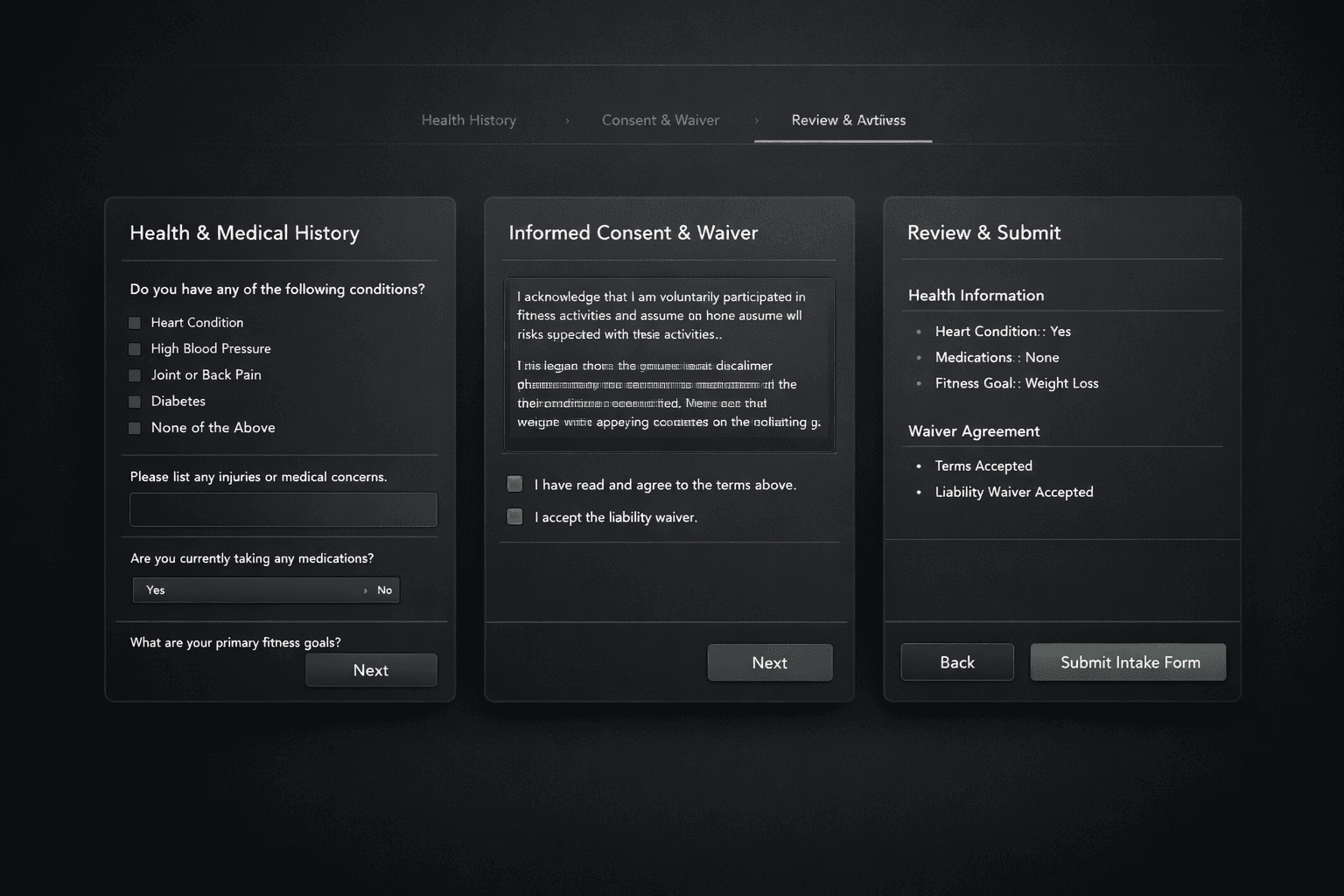Check the Heart Condition checkbox
The width and height of the screenshot is (1344, 896).
click(134, 322)
